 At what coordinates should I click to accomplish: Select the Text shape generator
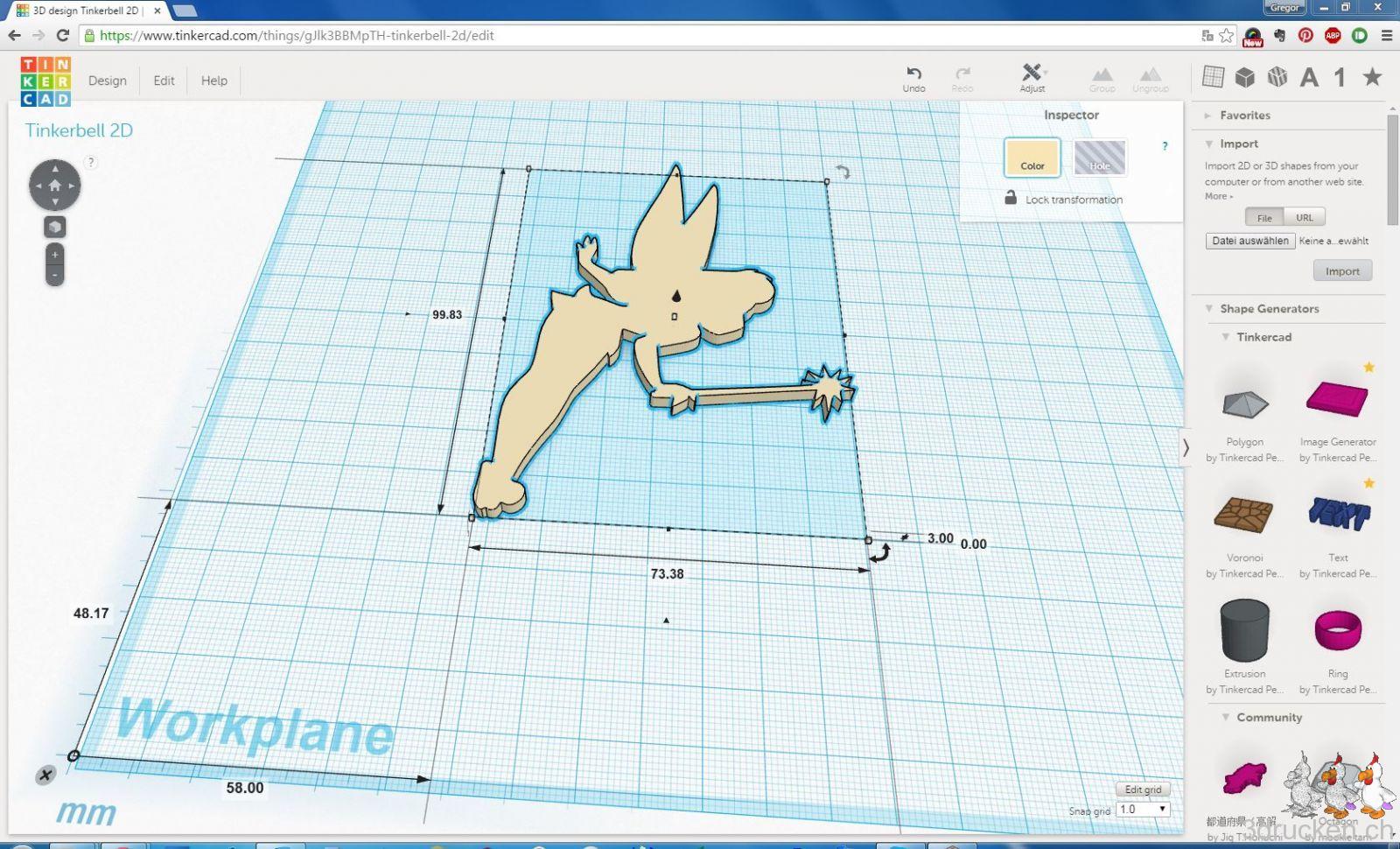click(x=1338, y=516)
